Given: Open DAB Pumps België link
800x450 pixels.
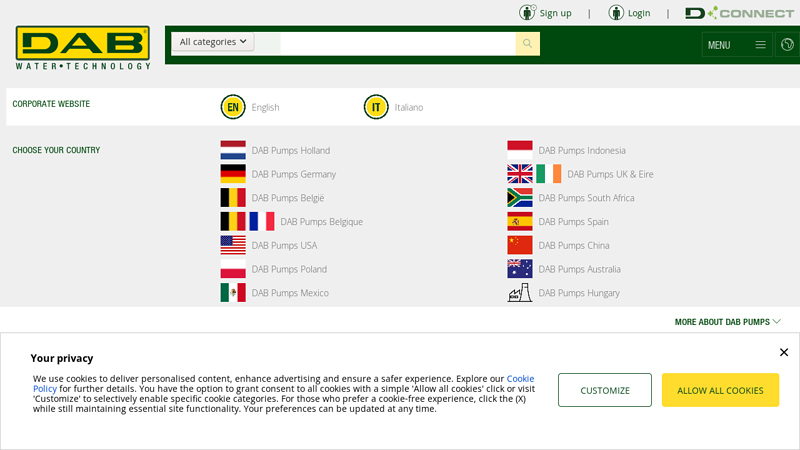Looking at the screenshot, I should (x=288, y=198).
